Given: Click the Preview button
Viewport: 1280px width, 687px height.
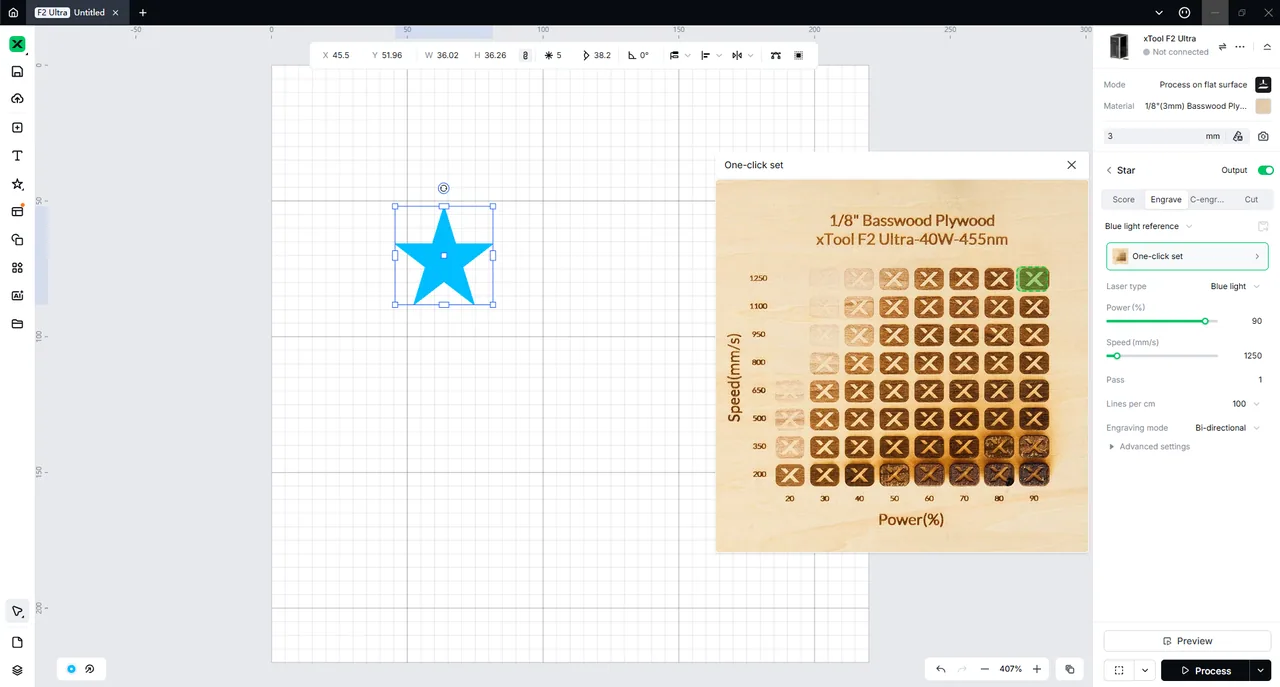Looking at the screenshot, I should (x=1187, y=641).
